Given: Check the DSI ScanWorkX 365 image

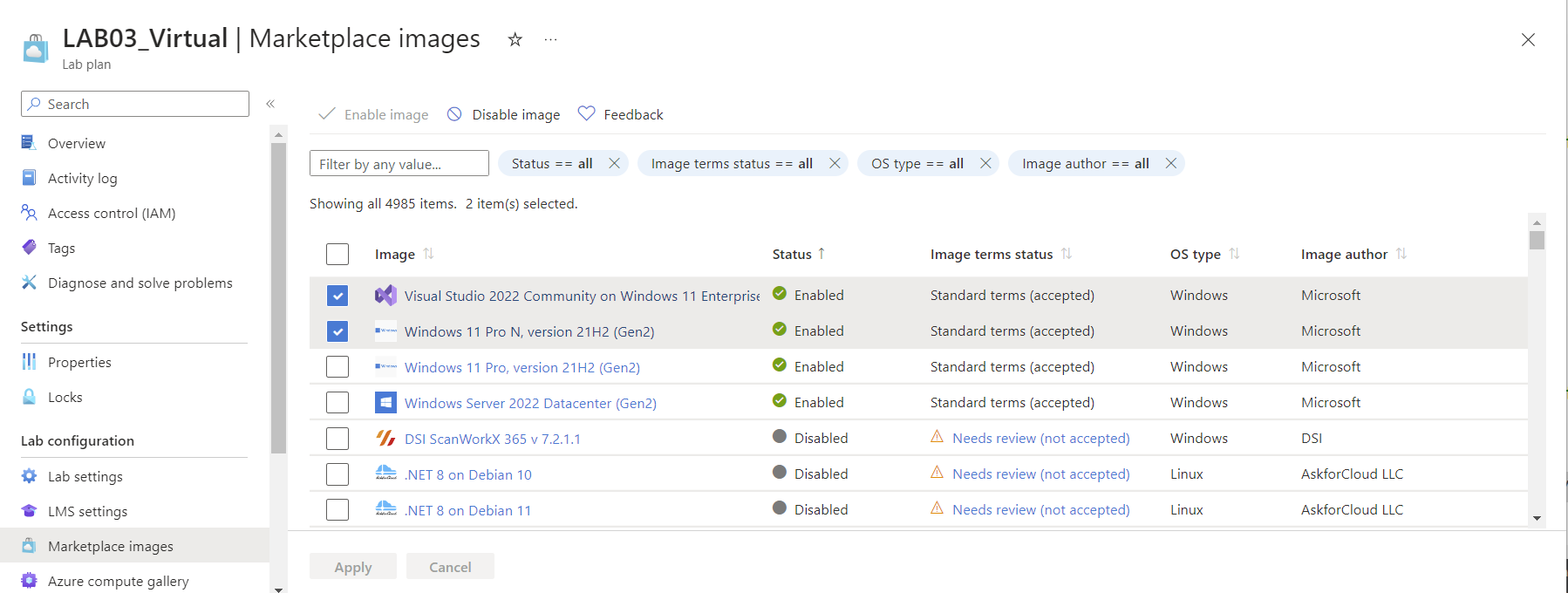Looking at the screenshot, I should [x=337, y=439].
